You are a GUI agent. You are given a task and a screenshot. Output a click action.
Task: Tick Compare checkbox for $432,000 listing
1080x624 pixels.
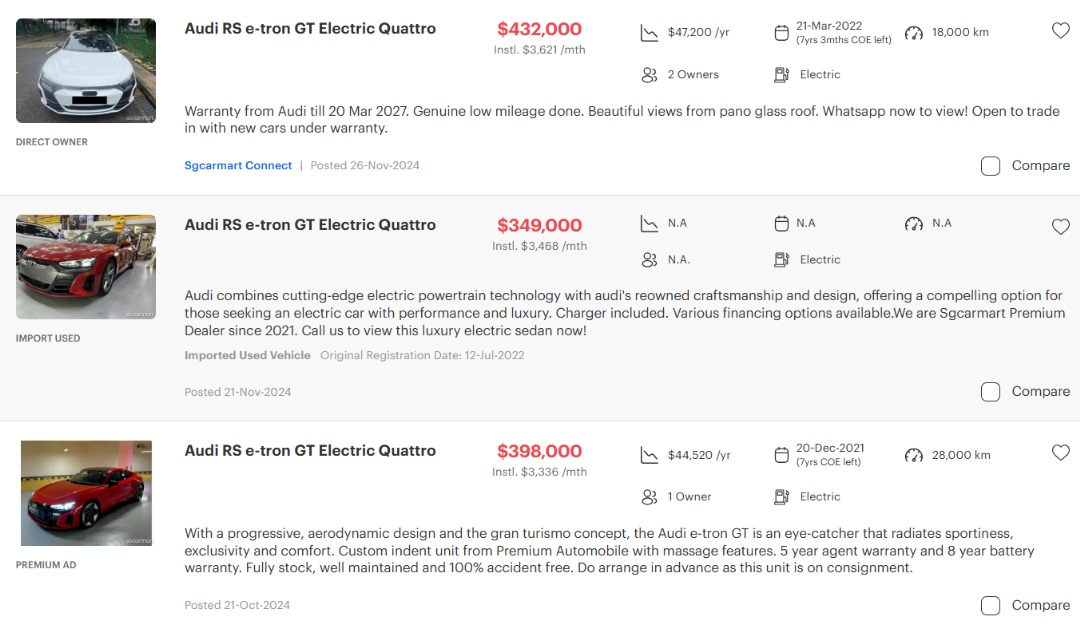click(x=990, y=166)
